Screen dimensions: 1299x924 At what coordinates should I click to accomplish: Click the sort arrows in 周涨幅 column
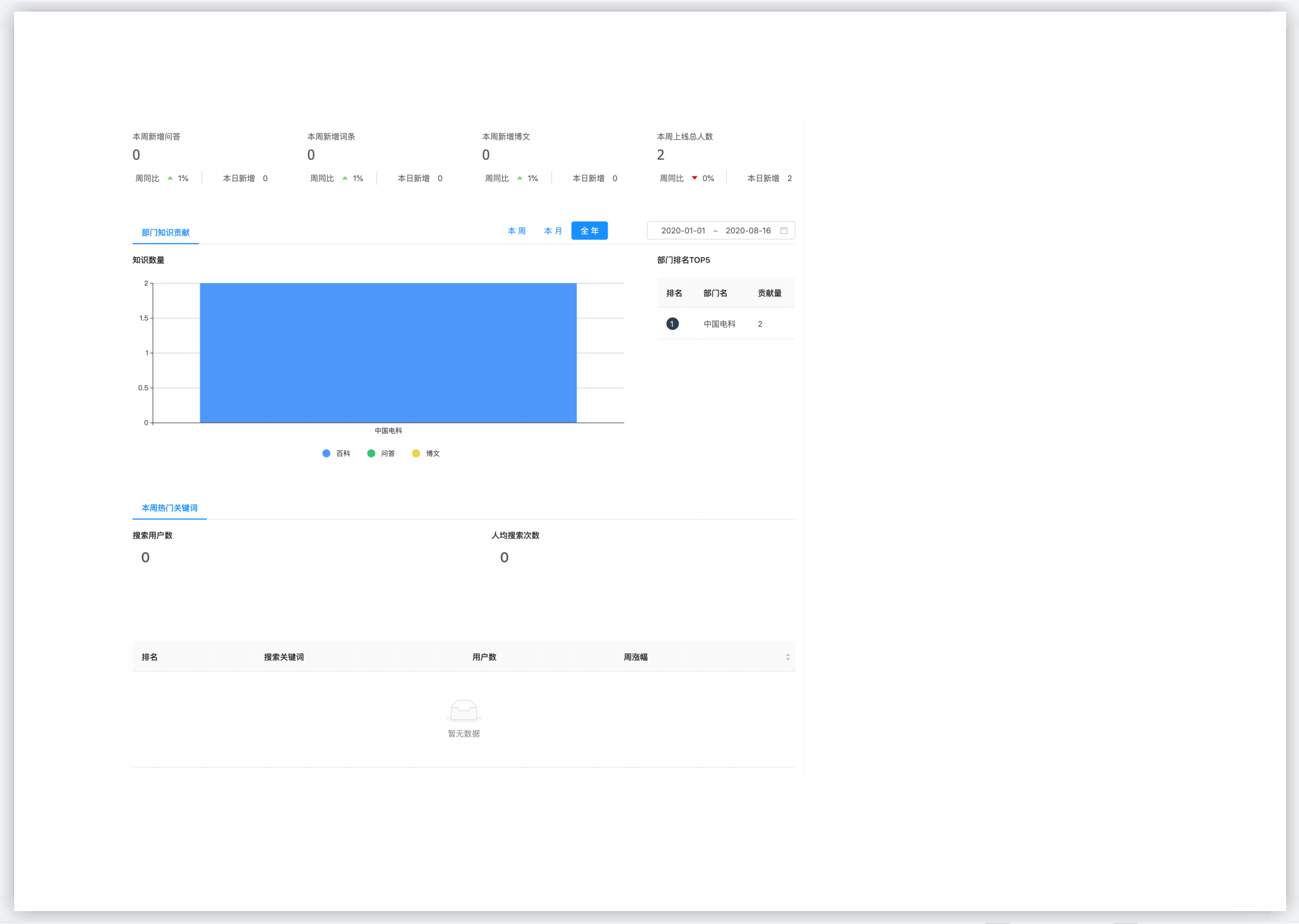[787, 657]
